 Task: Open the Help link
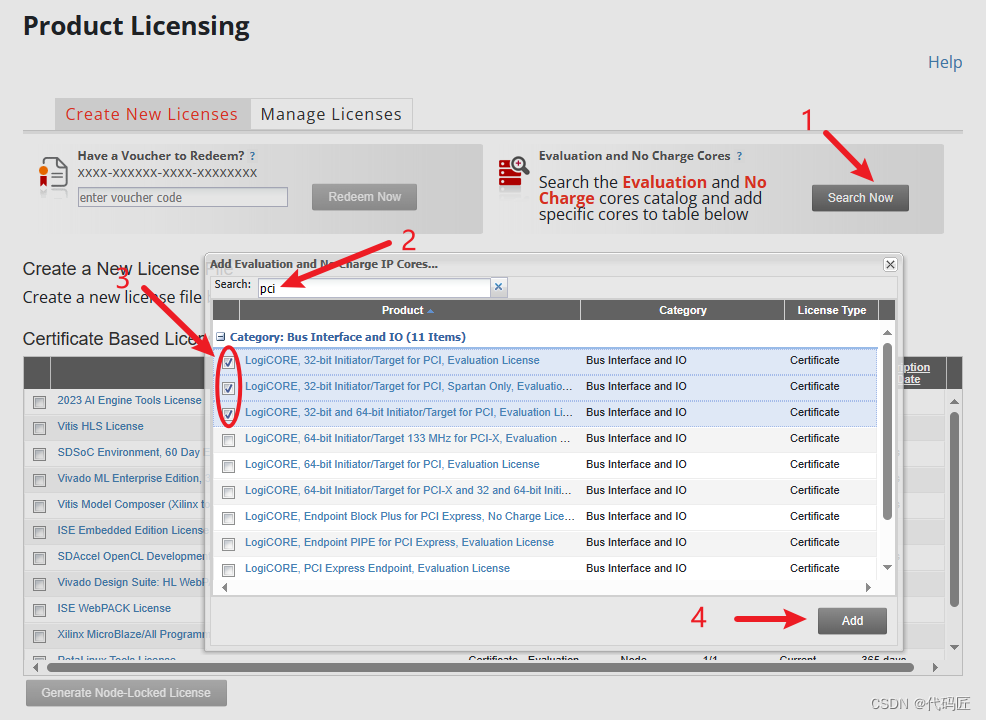tap(944, 62)
